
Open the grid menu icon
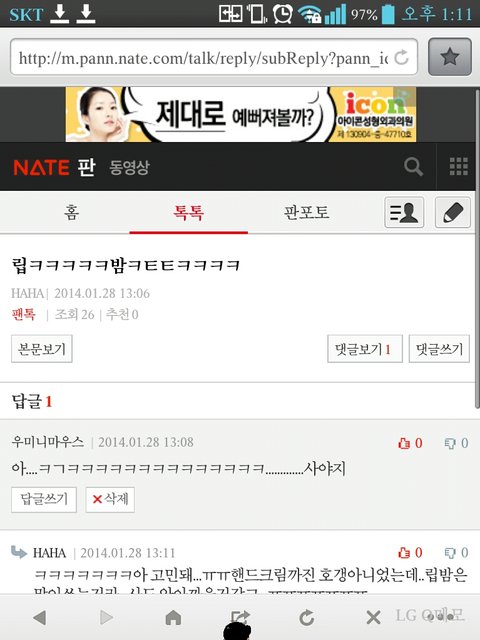click(459, 167)
